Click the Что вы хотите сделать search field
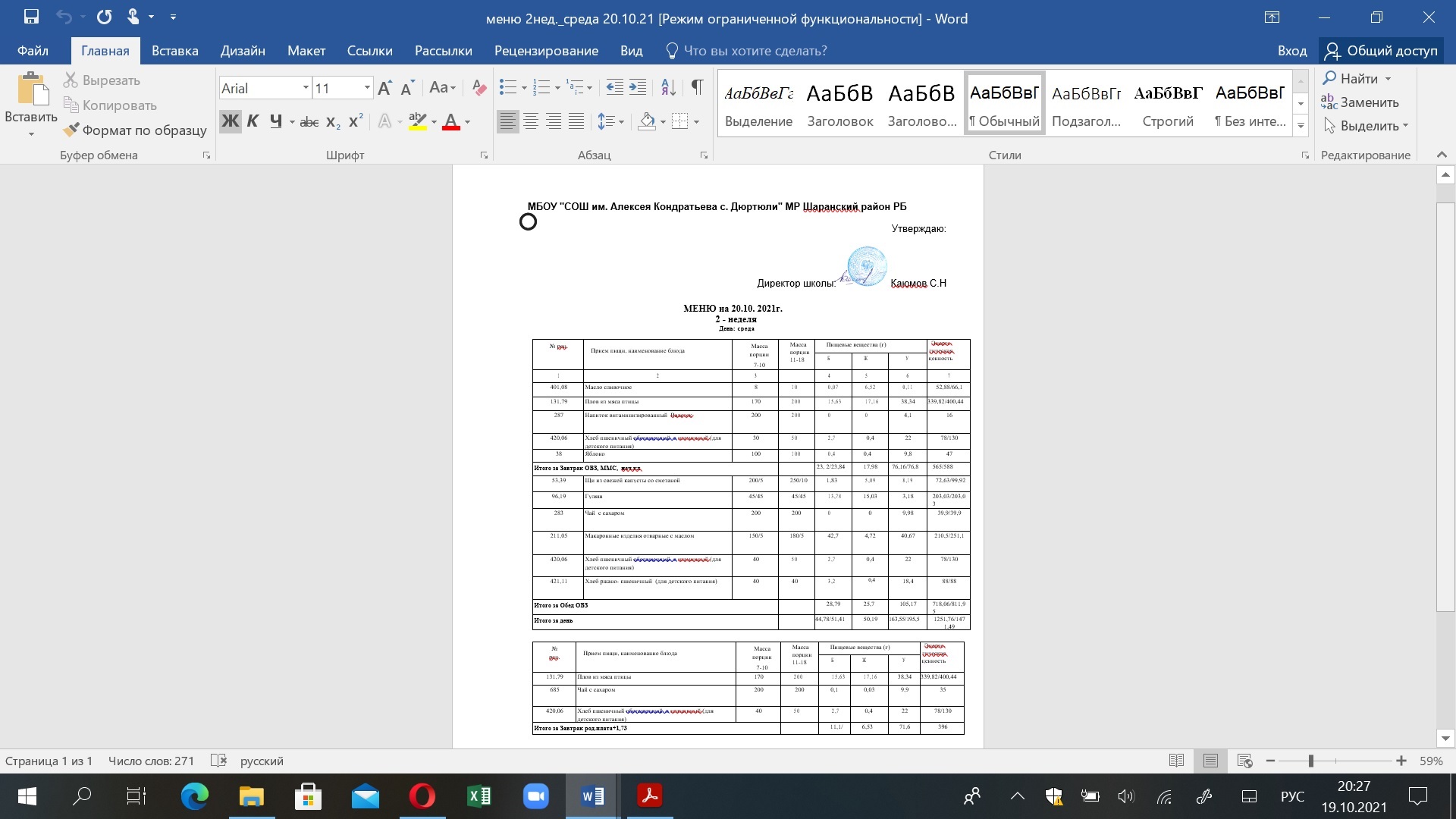 click(x=755, y=51)
